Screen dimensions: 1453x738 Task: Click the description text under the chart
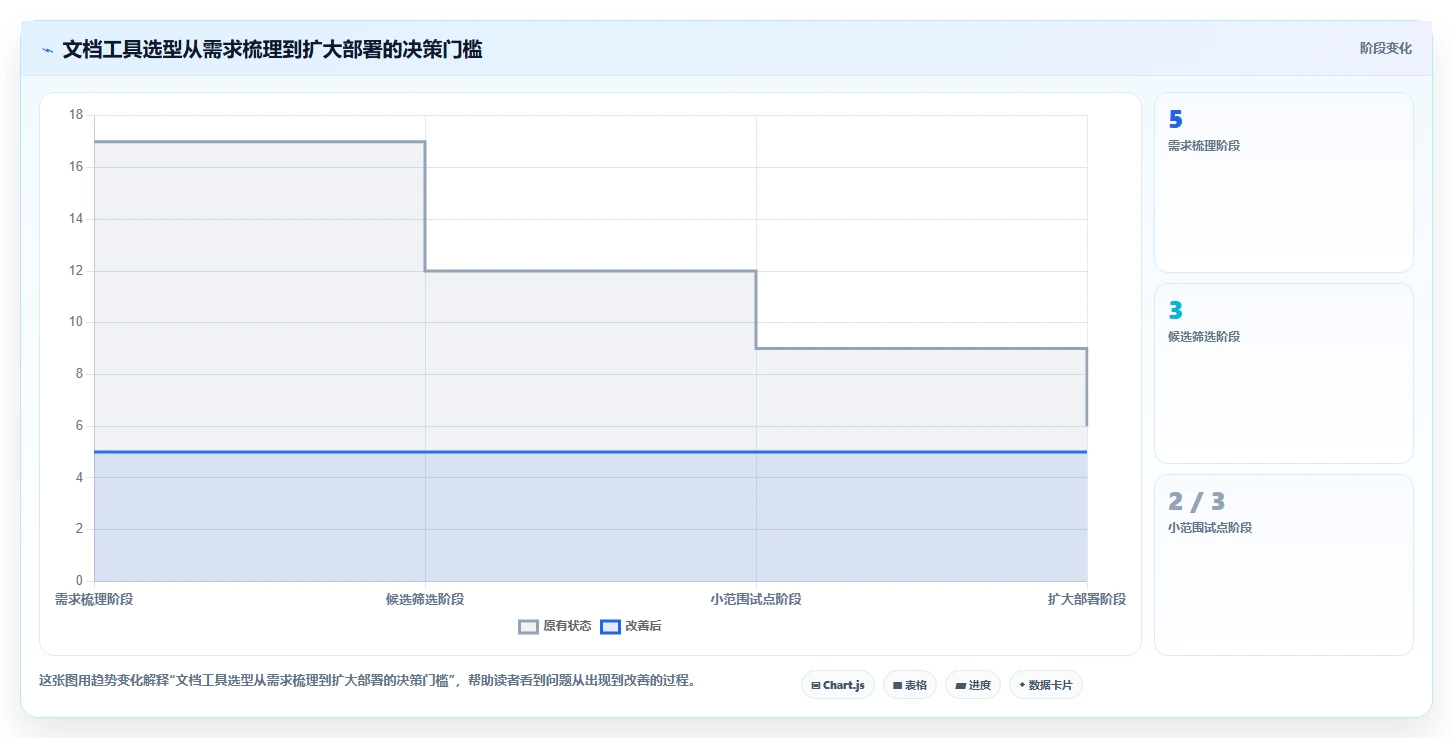pyautogui.click(x=367, y=680)
